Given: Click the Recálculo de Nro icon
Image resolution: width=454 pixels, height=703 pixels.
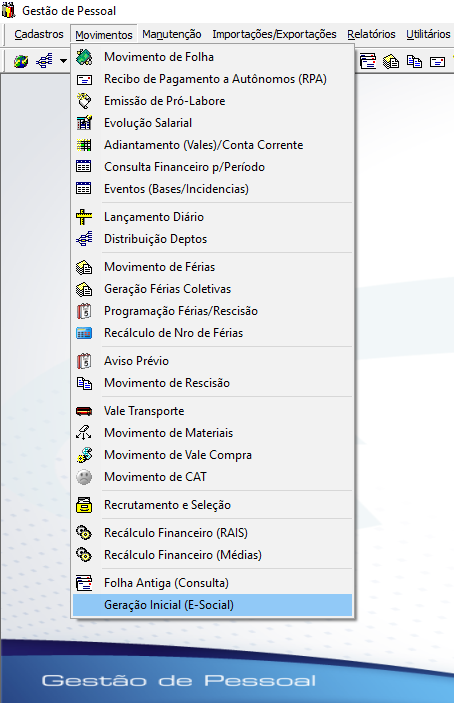Looking at the screenshot, I should click(x=84, y=333).
